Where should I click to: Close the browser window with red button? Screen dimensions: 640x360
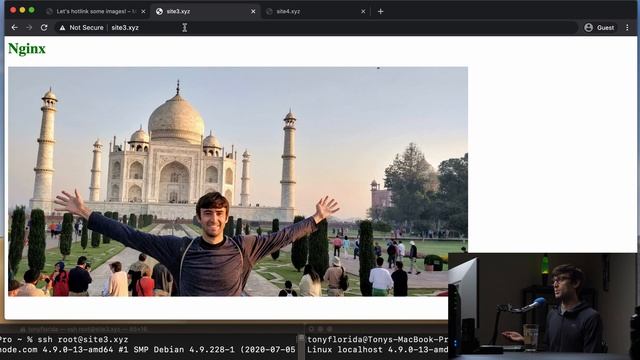coord(13,10)
